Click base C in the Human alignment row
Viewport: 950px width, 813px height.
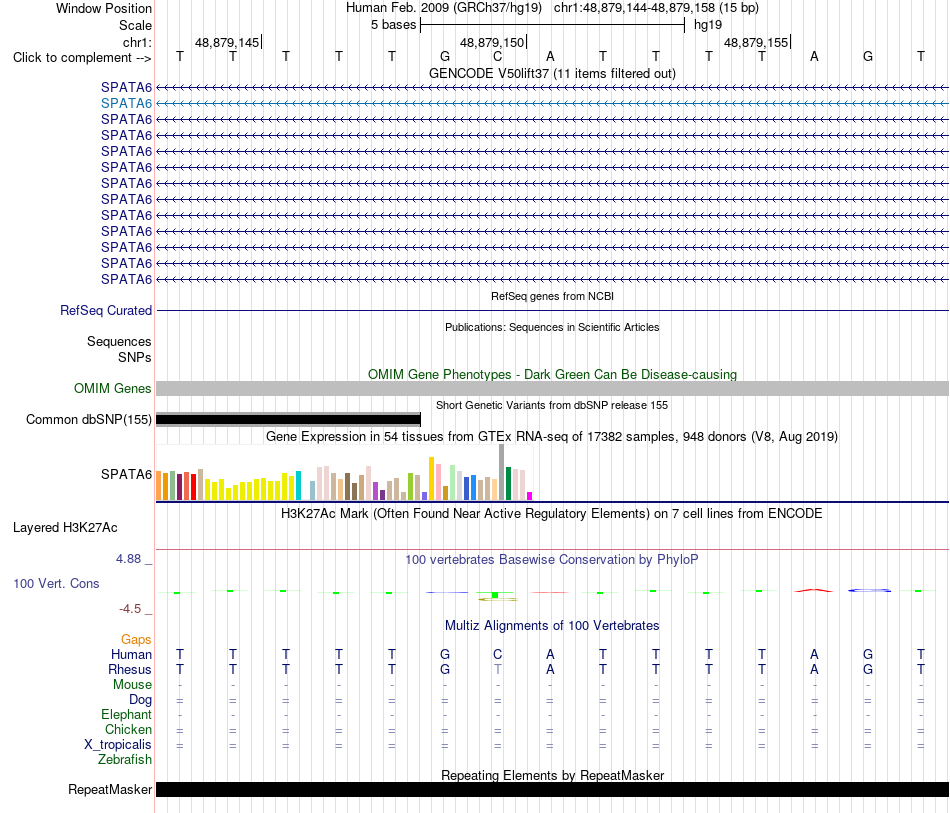click(497, 654)
